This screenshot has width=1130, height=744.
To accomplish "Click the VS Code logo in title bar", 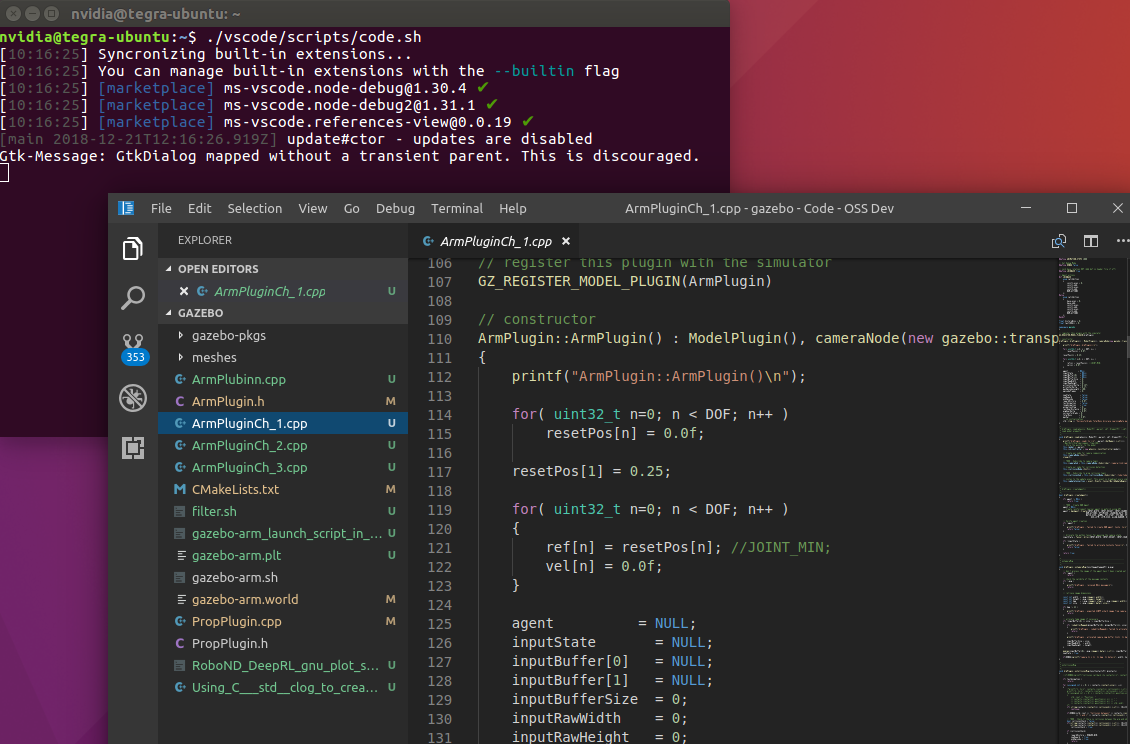I will (x=126, y=208).
